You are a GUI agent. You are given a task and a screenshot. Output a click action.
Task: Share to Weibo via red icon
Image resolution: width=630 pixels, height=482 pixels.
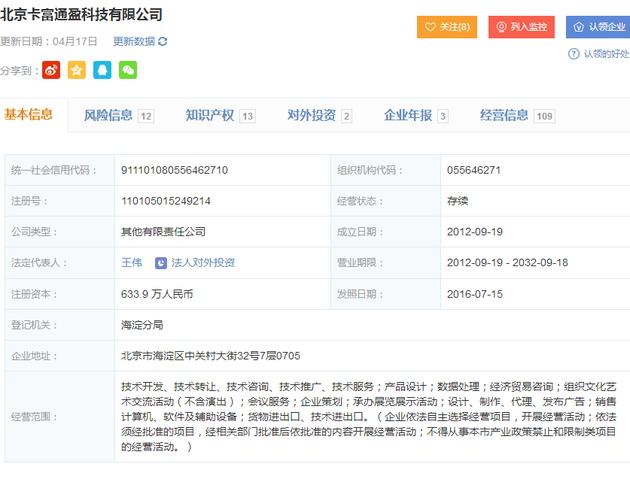[x=51, y=70]
